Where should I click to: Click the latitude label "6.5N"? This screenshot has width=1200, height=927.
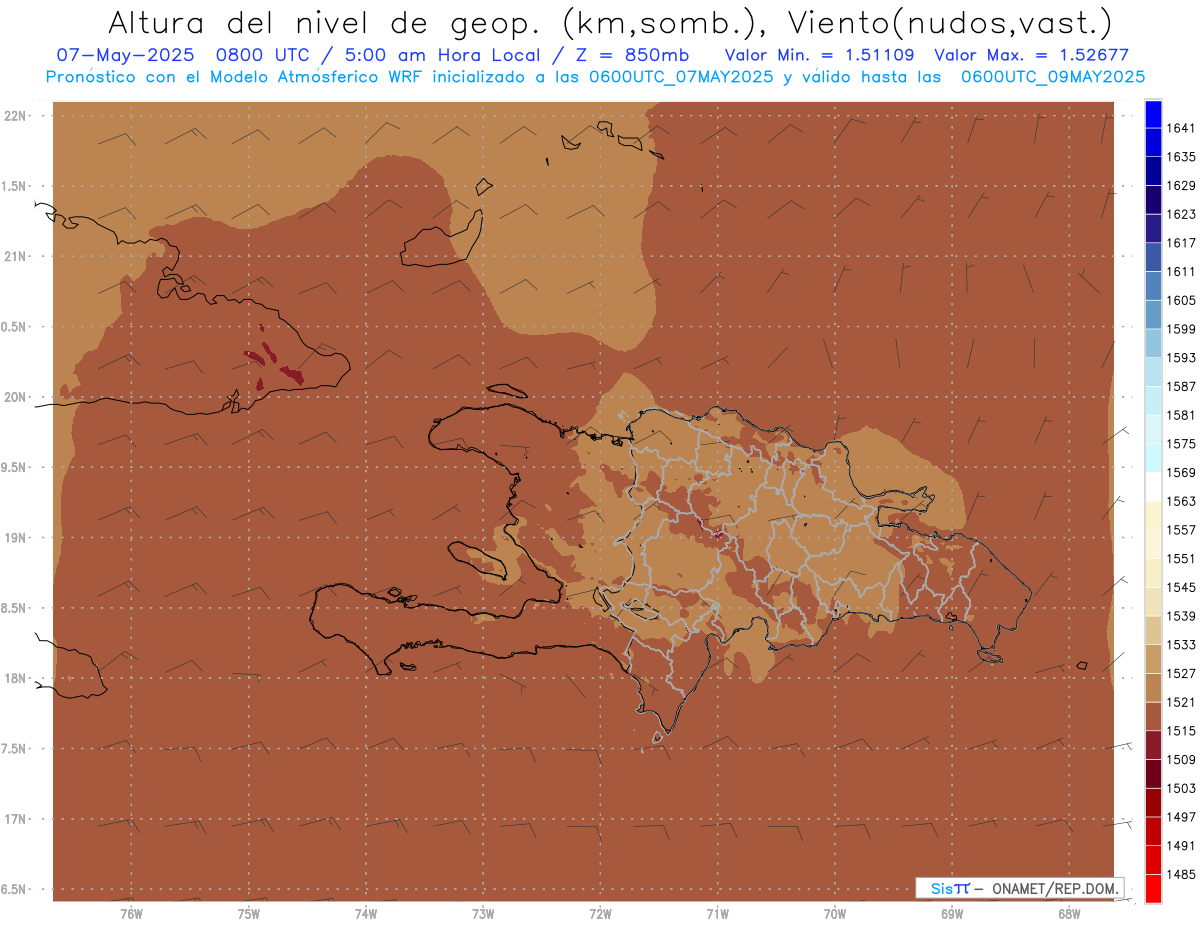[x=15, y=890]
